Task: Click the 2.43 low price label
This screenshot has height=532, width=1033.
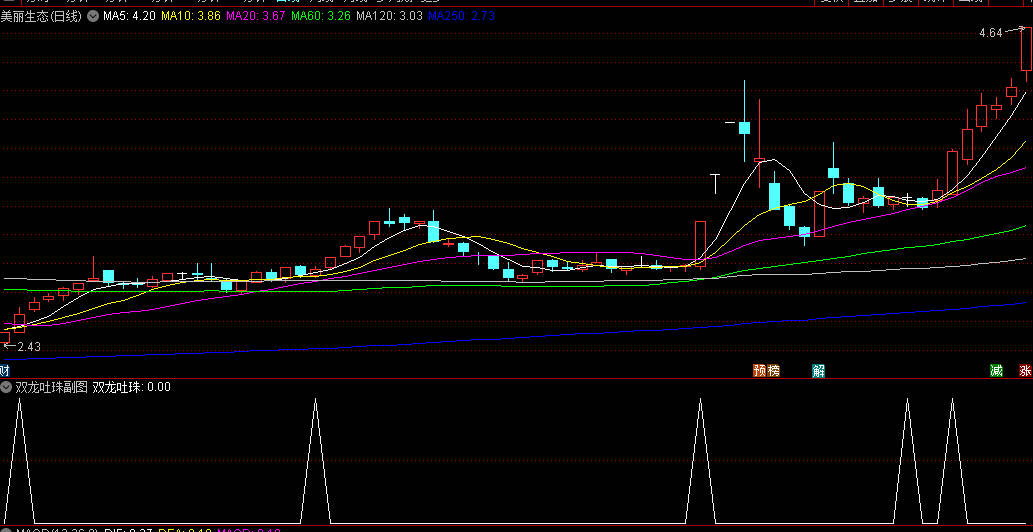Action: pyautogui.click(x=29, y=347)
